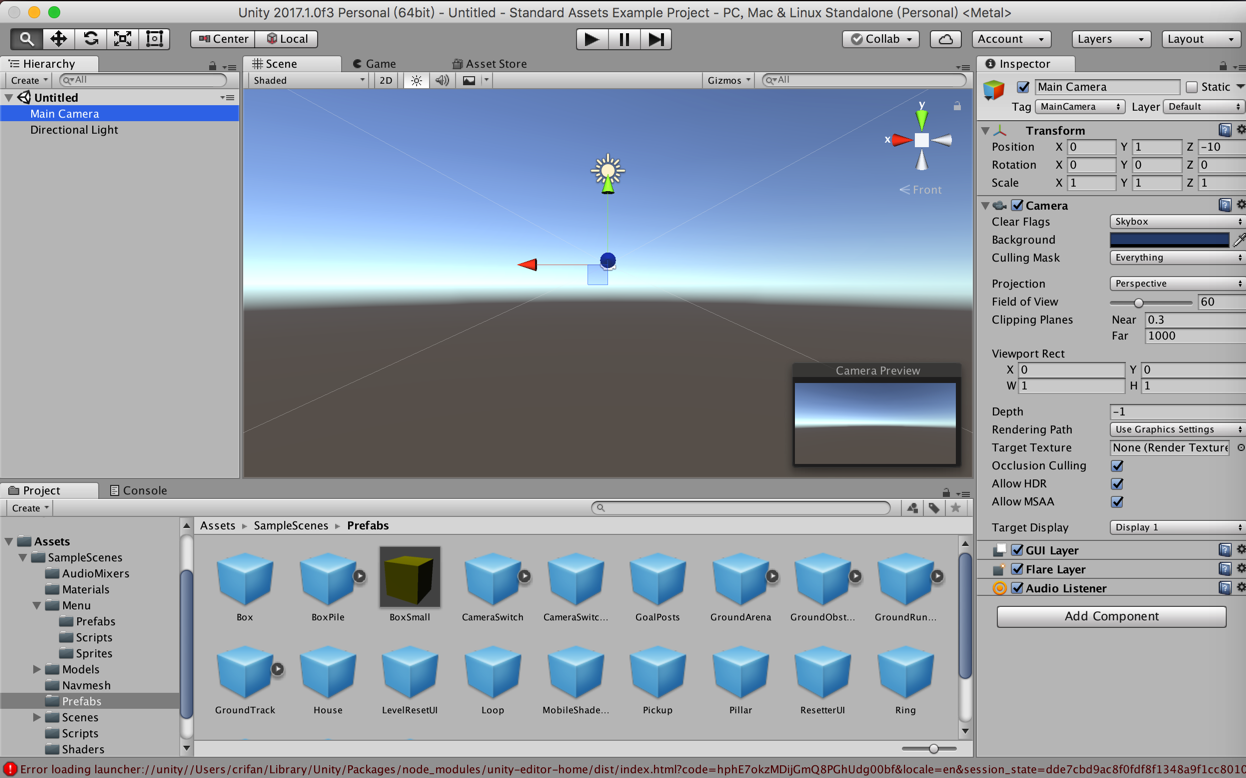Toggle pivot Center button
This screenshot has width=1246, height=778.
pos(223,39)
